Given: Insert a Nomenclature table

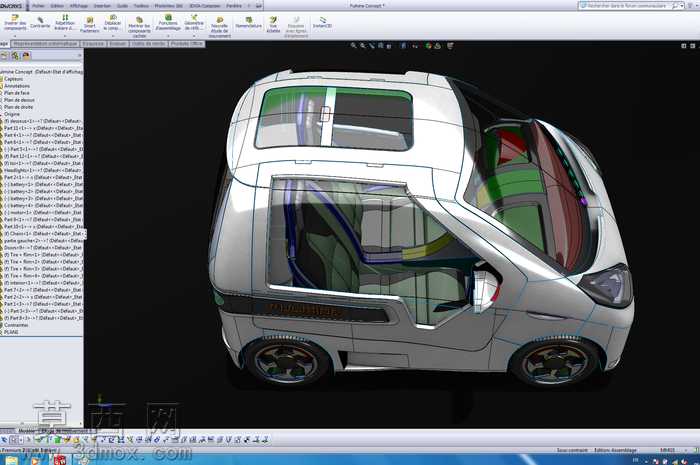Looking at the screenshot, I should (x=249, y=23).
